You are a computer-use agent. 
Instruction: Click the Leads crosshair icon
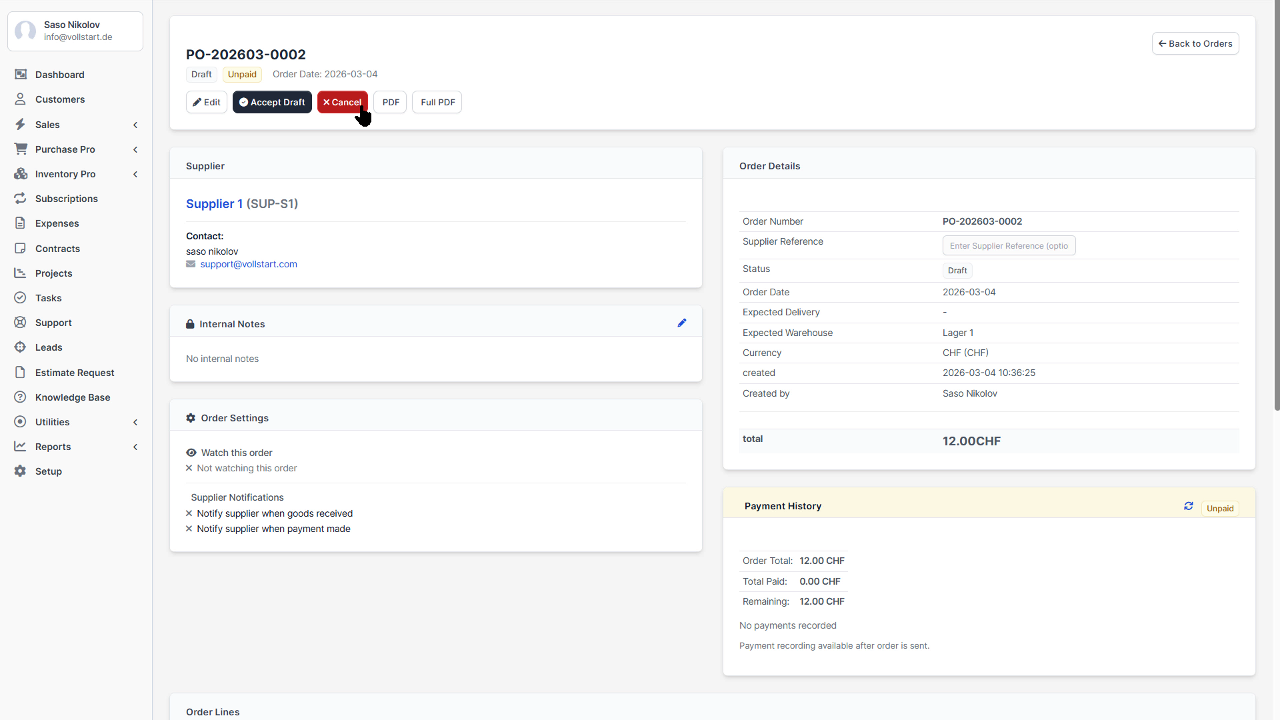(x=20, y=347)
